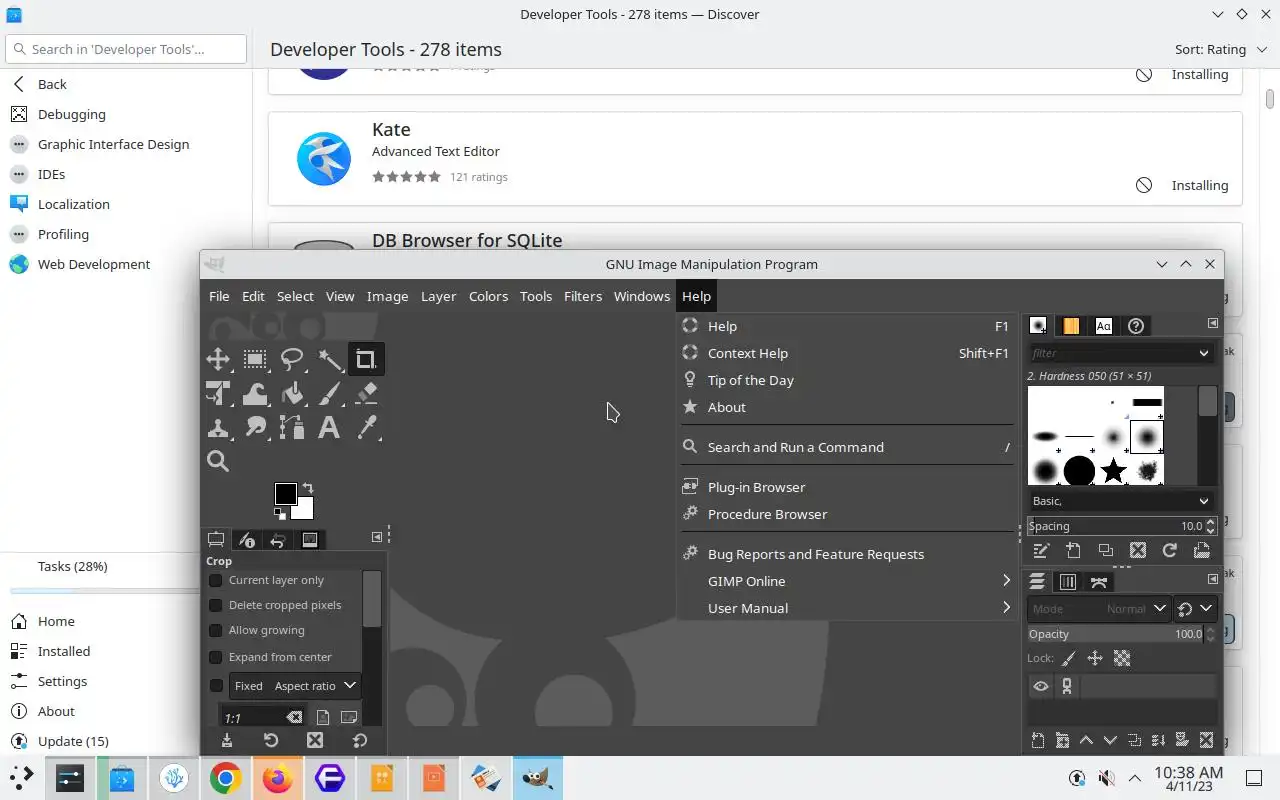Open brush as image icon
Screen dimensions: 1280x800
1201,550
